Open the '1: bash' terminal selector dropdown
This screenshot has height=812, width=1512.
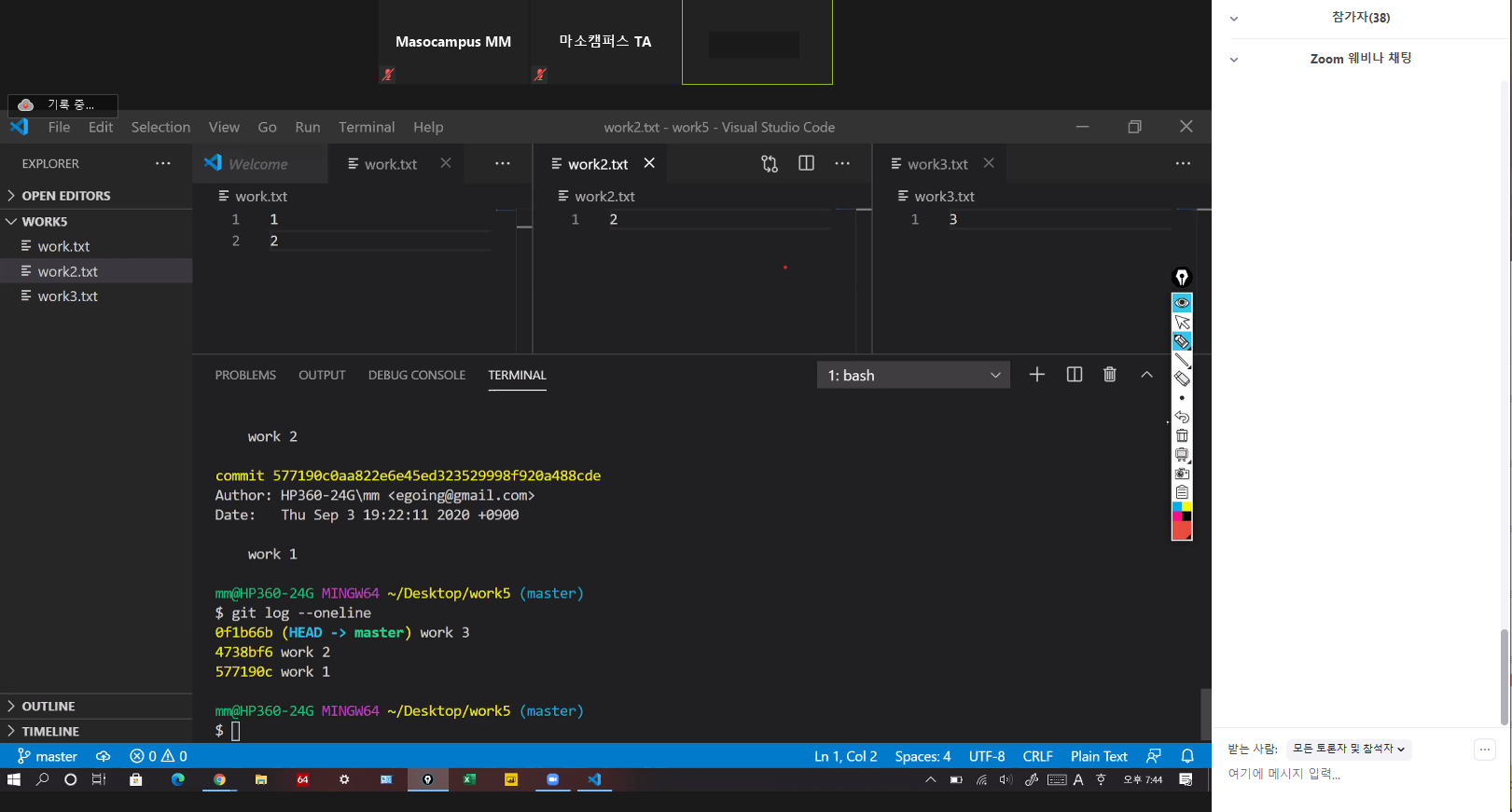[913, 376]
